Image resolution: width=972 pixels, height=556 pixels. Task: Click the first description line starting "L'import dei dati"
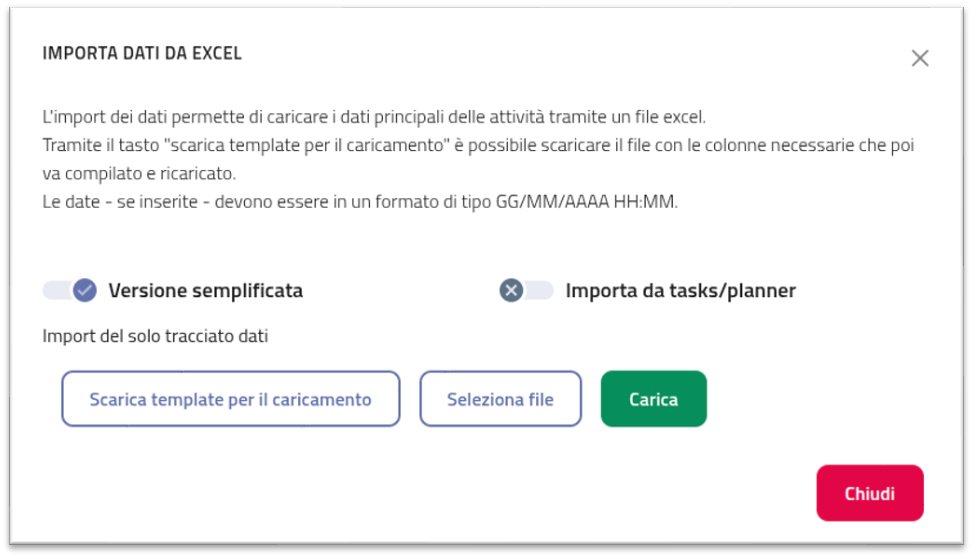coord(374,116)
